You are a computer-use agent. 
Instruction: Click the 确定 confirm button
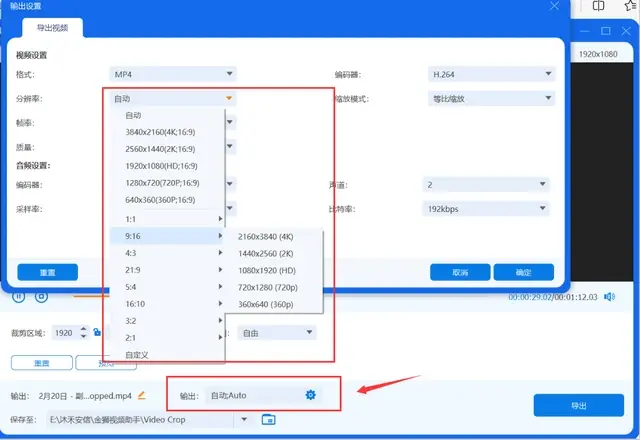click(x=524, y=272)
